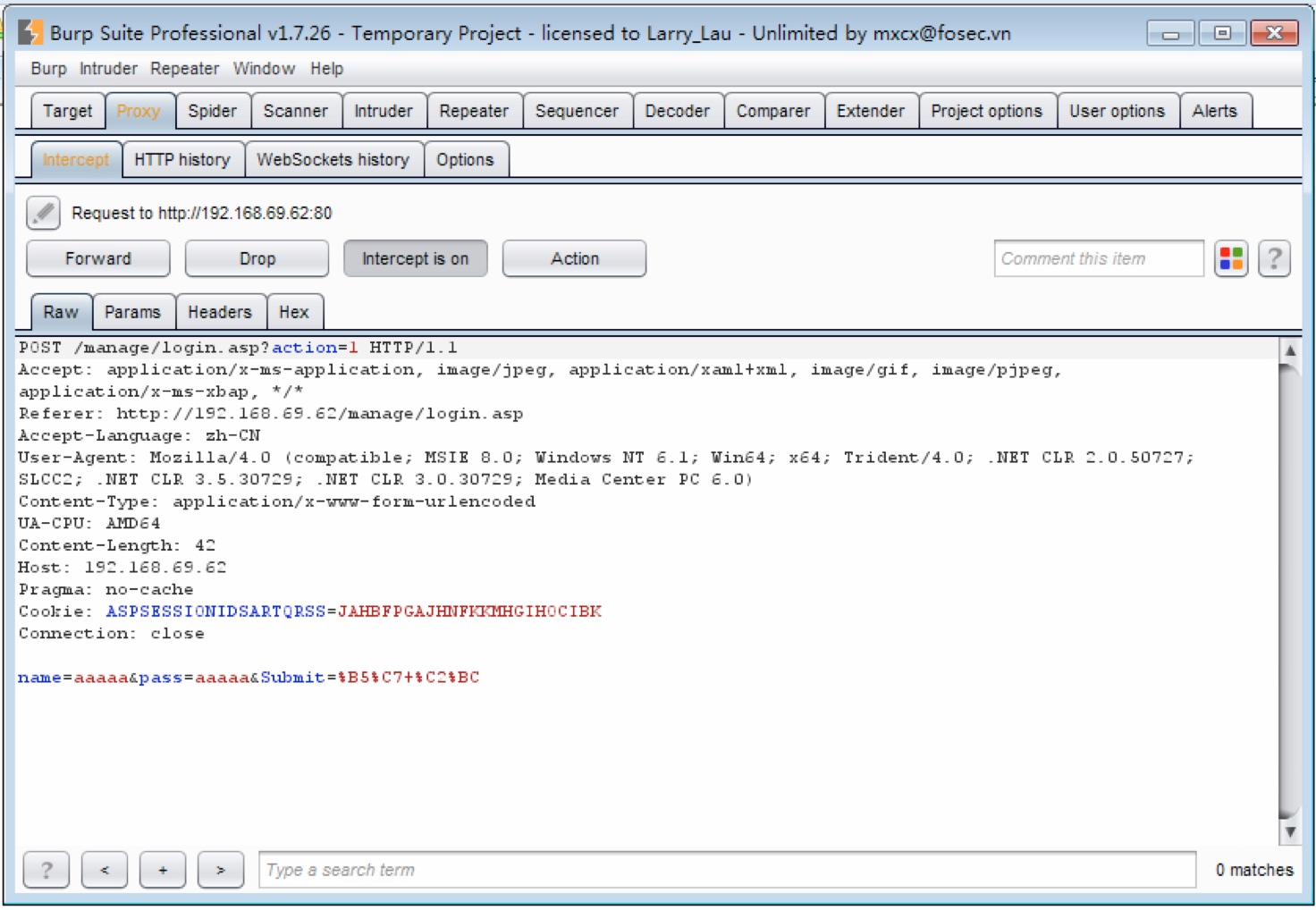
Task: Click the pencil edit-target icon
Action: pyautogui.click(x=43, y=213)
